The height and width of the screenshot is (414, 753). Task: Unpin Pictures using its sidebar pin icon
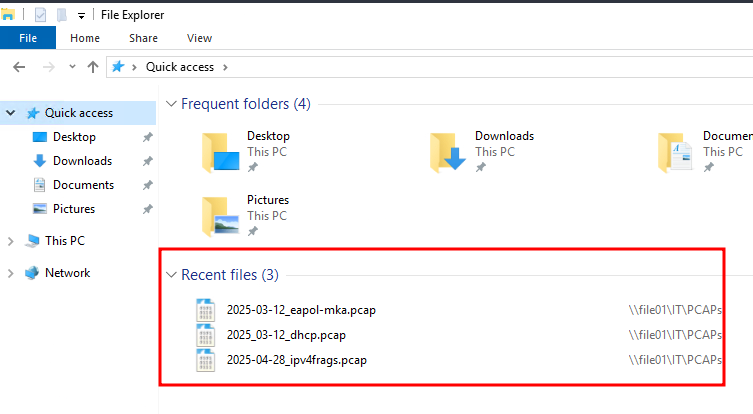[x=147, y=209]
